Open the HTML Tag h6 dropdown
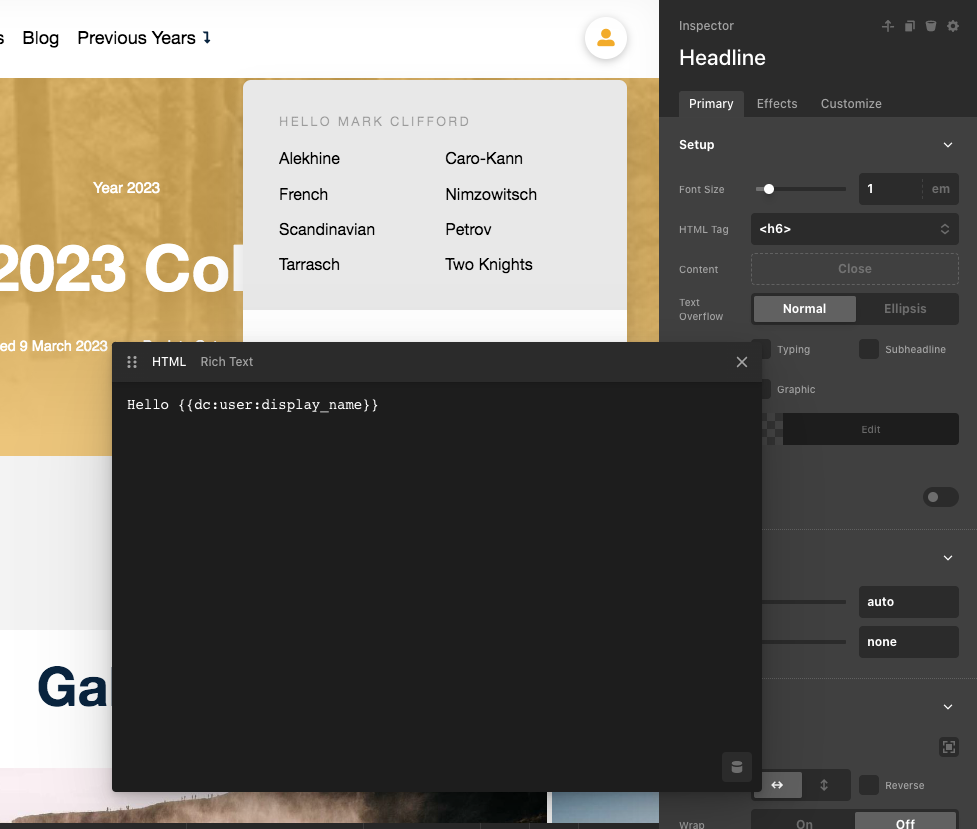977x829 pixels. [854, 229]
